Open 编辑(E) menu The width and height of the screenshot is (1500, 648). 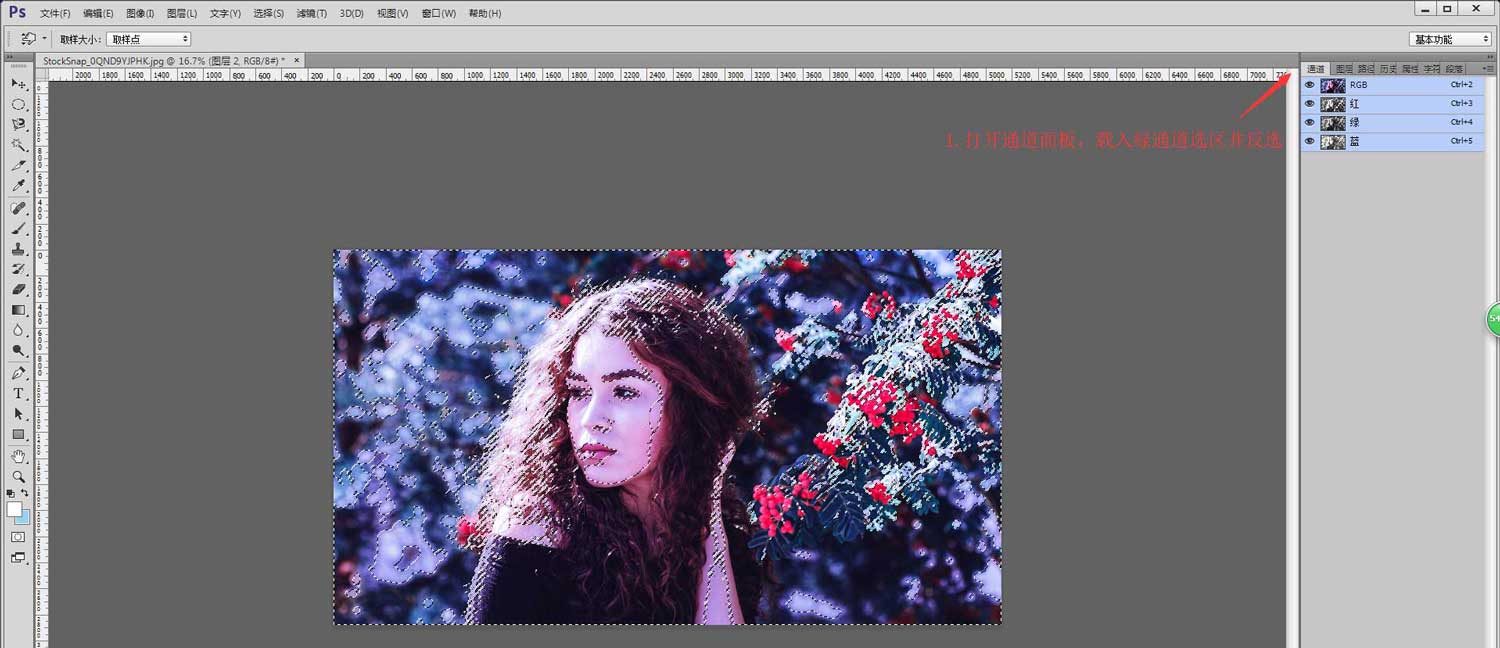click(98, 14)
